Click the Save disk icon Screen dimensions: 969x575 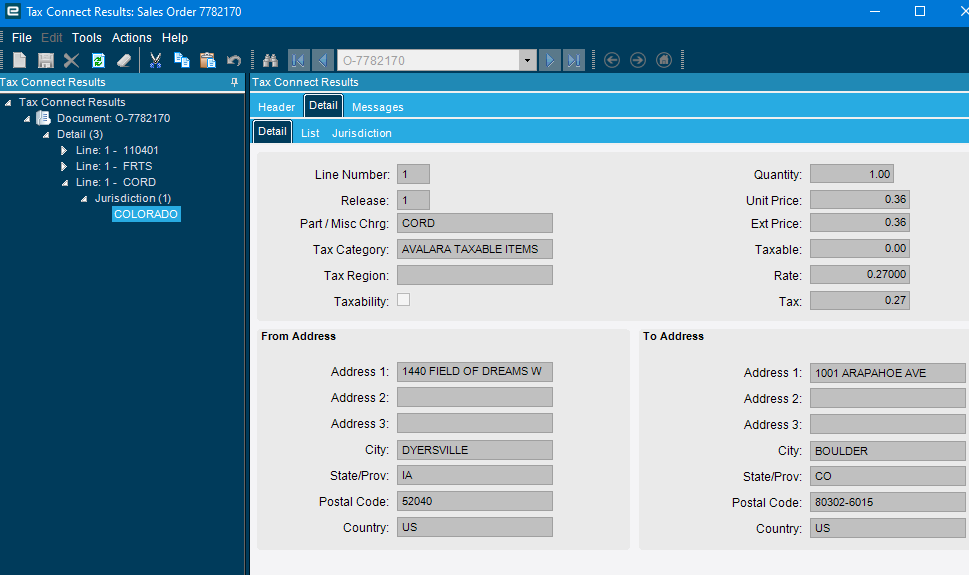(x=46, y=60)
